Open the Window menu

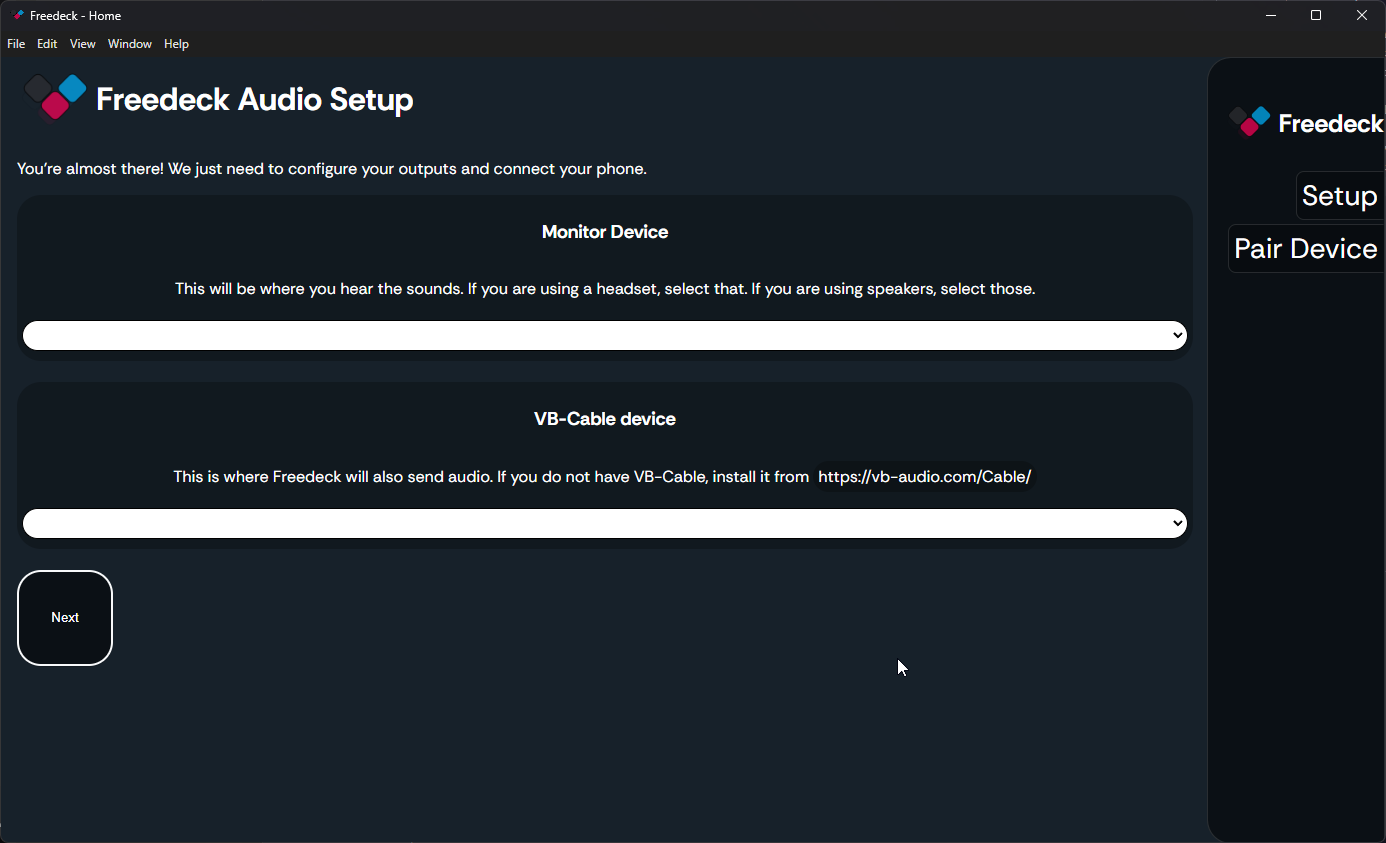(x=130, y=44)
